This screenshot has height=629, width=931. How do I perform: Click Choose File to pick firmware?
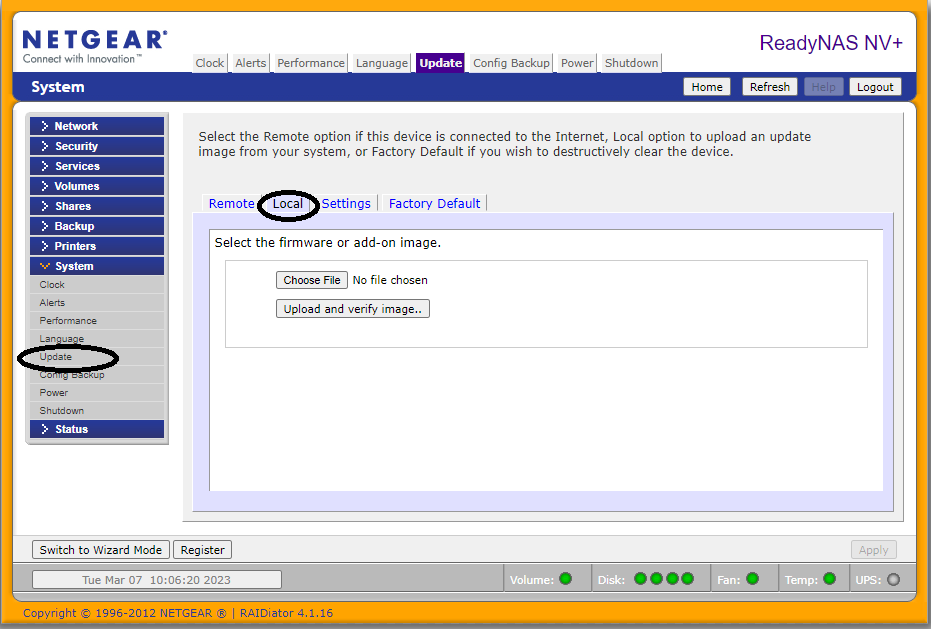(x=312, y=280)
